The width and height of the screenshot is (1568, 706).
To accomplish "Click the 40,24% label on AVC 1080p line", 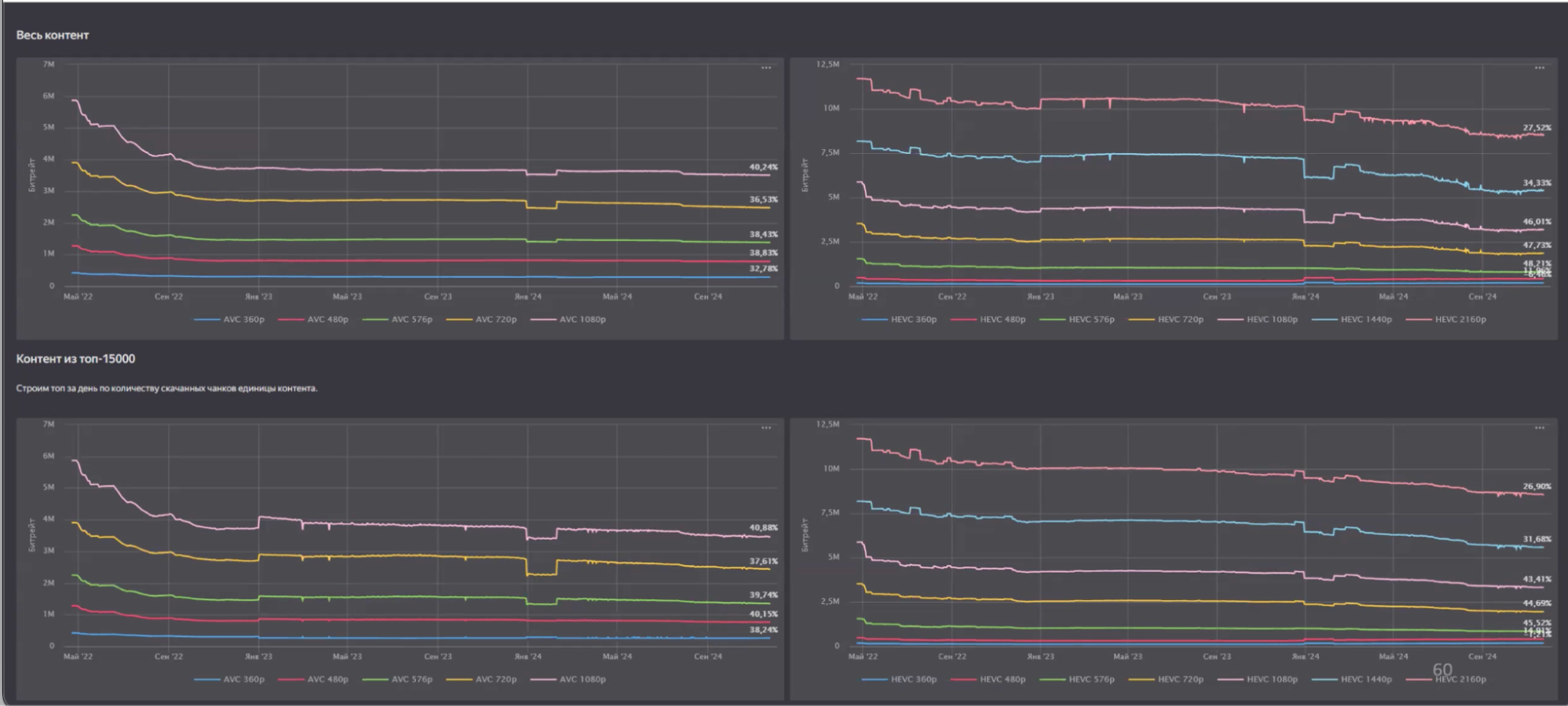I will click(763, 167).
